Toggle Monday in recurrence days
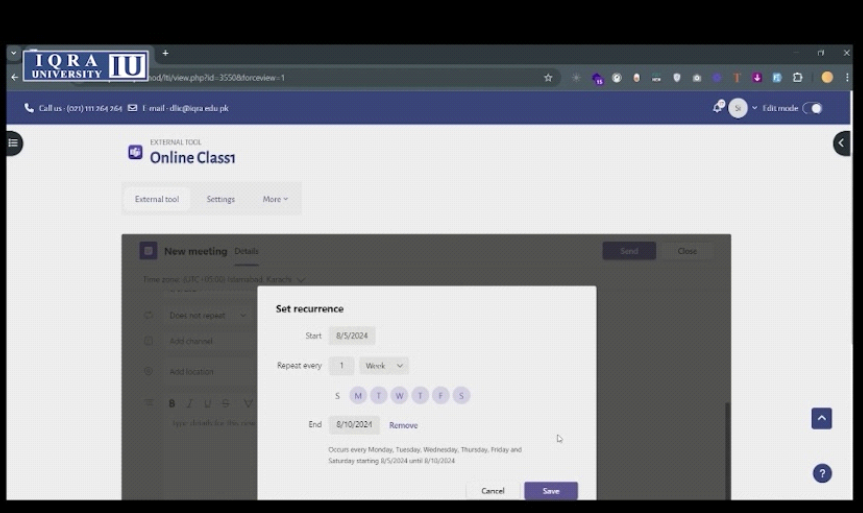Viewport: 863px width, 513px height. [x=358, y=396]
